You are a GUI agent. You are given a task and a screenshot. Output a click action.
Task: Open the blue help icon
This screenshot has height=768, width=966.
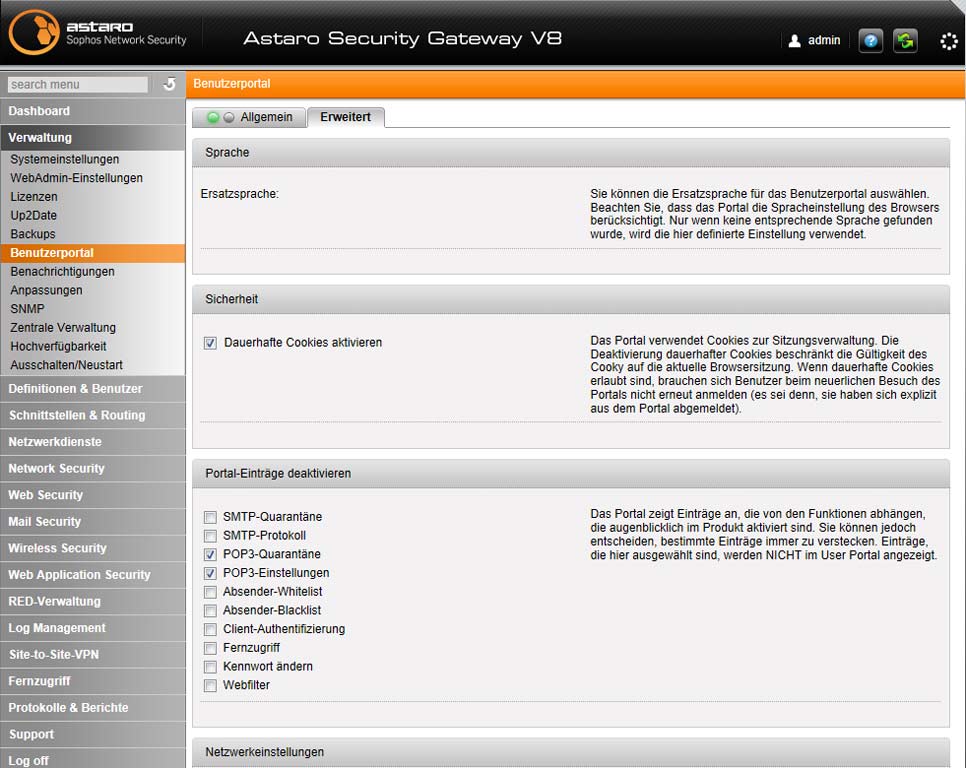[x=871, y=41]
